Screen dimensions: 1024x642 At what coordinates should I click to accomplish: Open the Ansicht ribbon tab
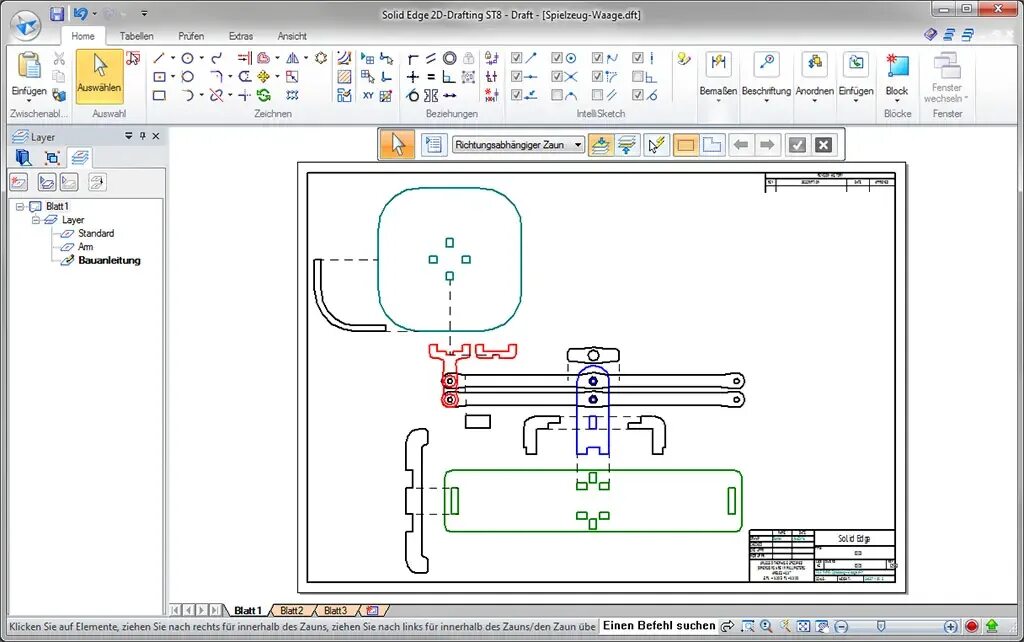point(292,37)
